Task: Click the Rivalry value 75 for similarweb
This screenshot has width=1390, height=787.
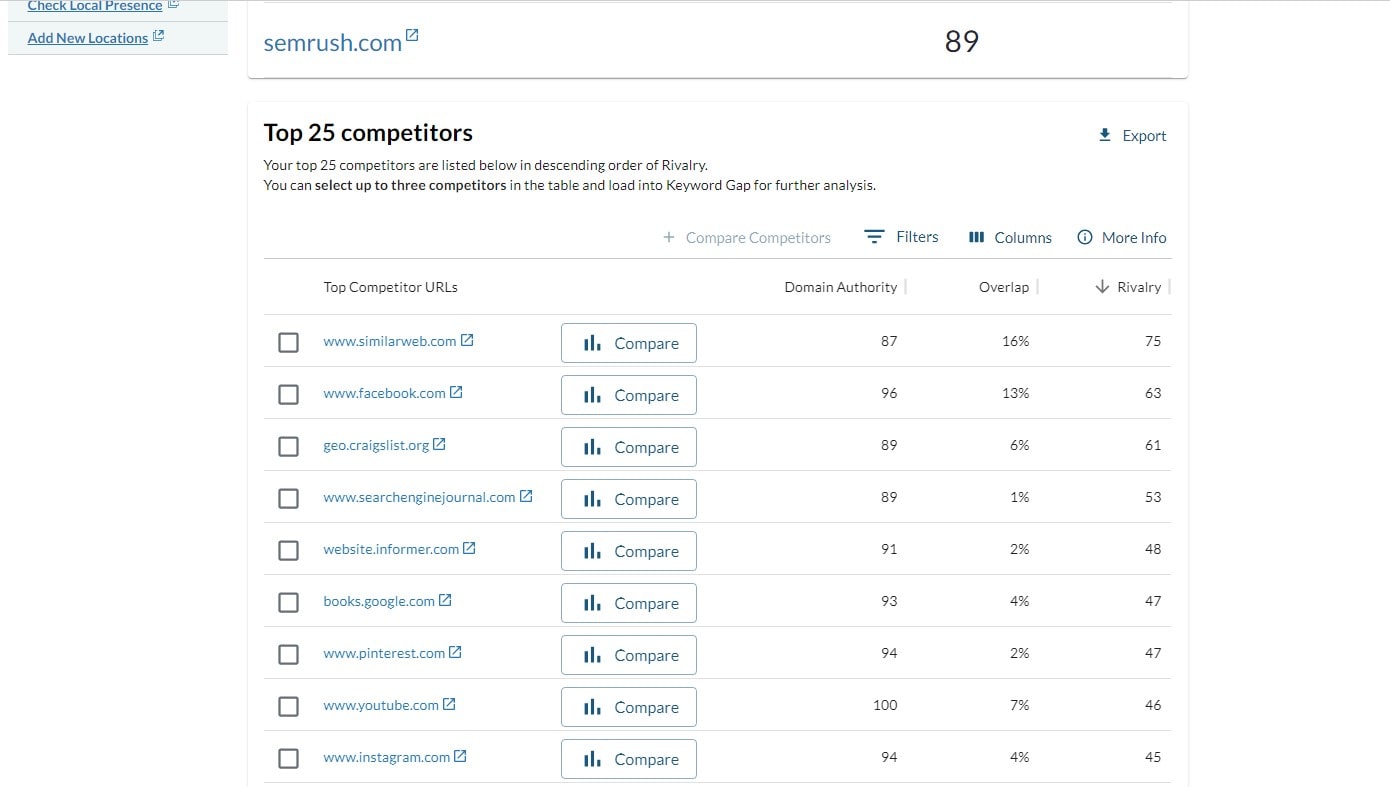Action: click(1153, 341)
